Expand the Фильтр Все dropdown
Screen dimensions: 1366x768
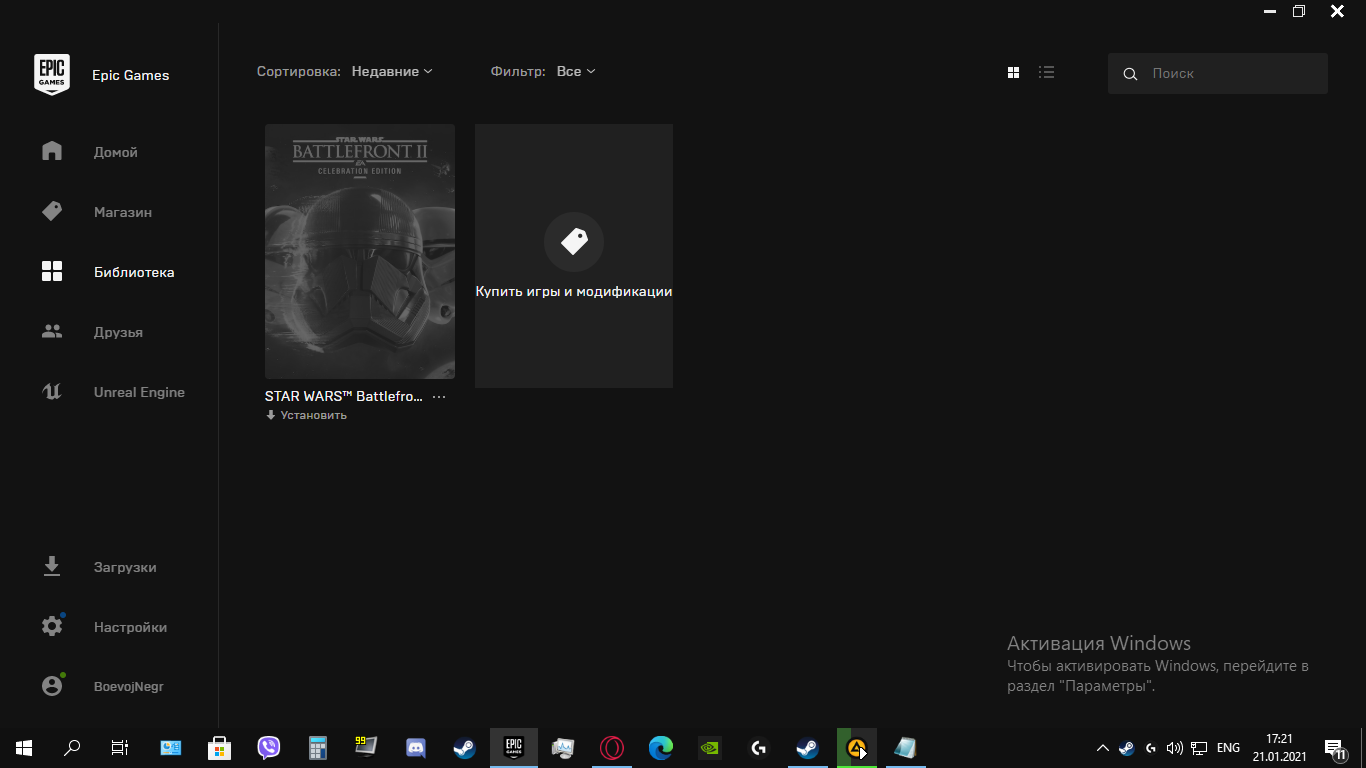pyautogui.click(x=576, y=72)
